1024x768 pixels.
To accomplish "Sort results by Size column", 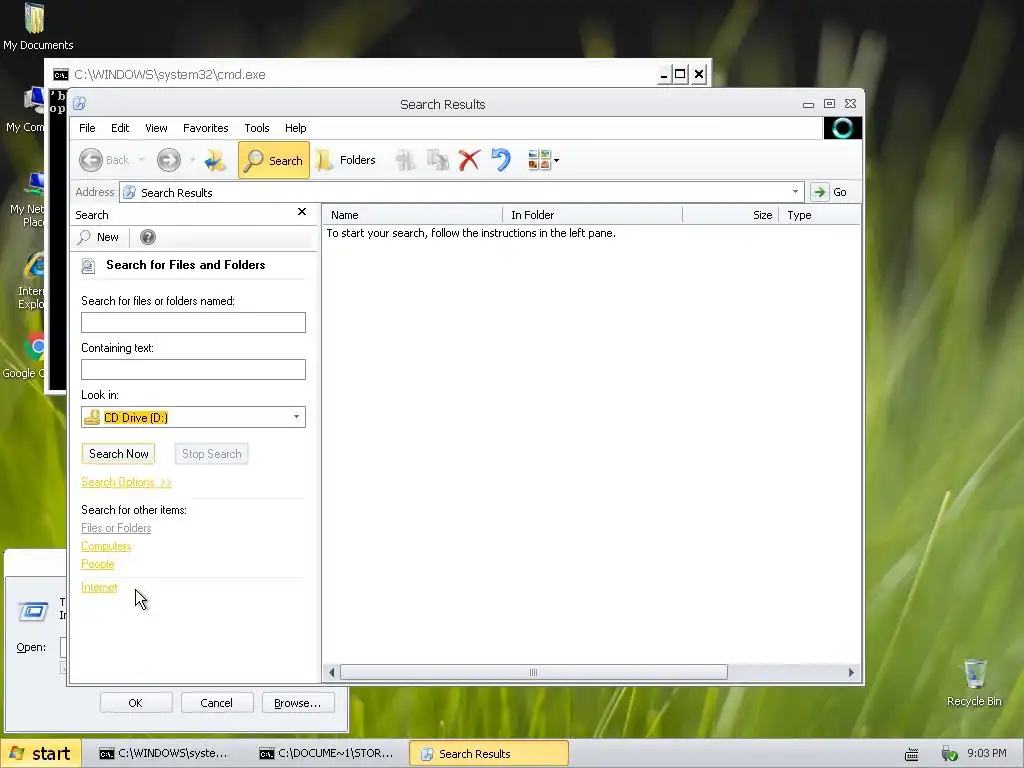I will pyautogui.click(x=730, y=215).
